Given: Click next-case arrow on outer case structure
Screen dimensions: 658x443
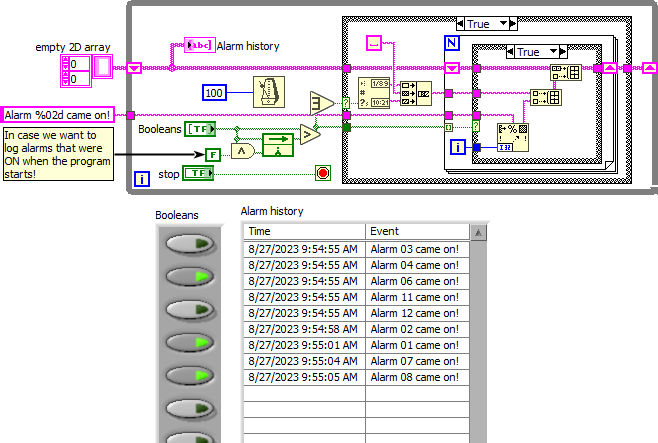Looking at the screenshot, I should [x=513, y=24].
